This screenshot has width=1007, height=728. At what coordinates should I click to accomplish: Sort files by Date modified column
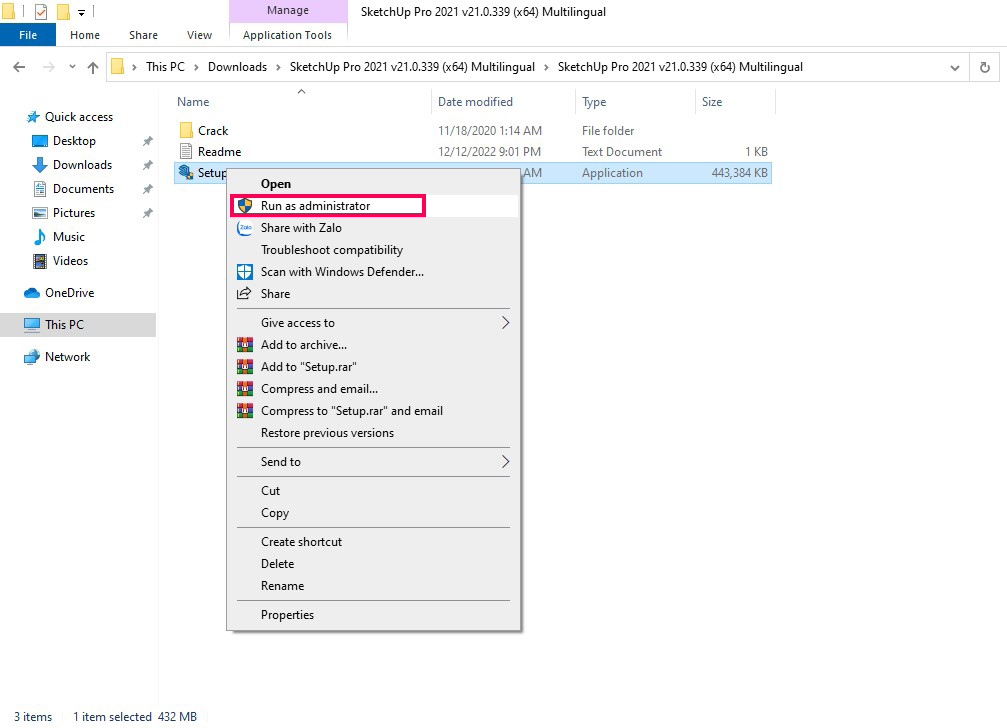point(475,102)
